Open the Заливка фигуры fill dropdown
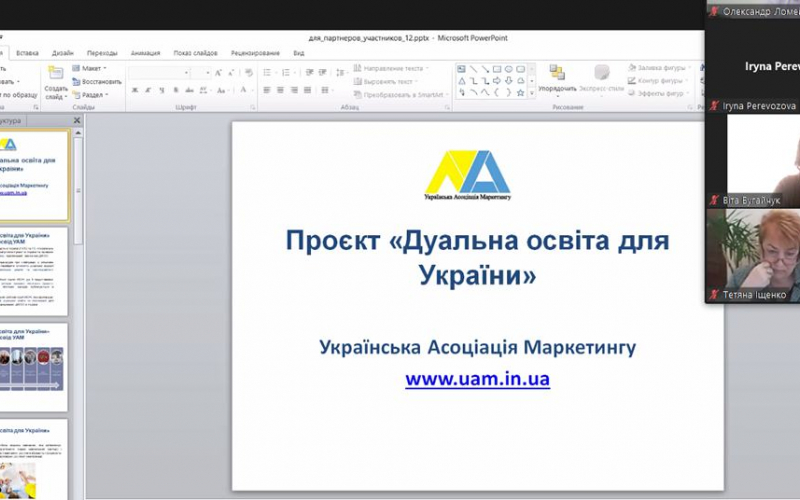Screen dimensions: 800x500 point(659,68)
